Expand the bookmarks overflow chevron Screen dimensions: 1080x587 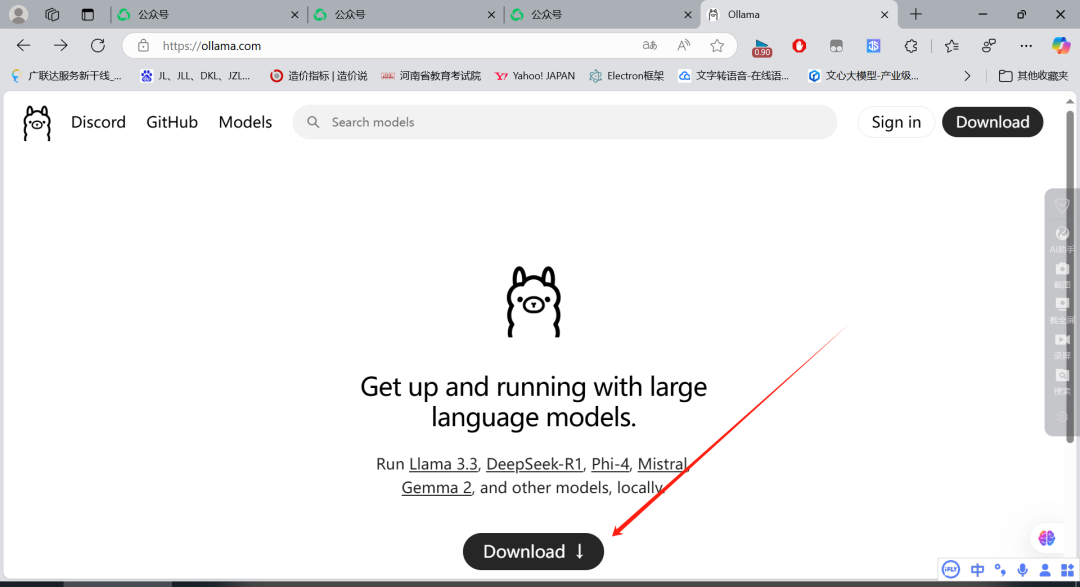(967, 76)
